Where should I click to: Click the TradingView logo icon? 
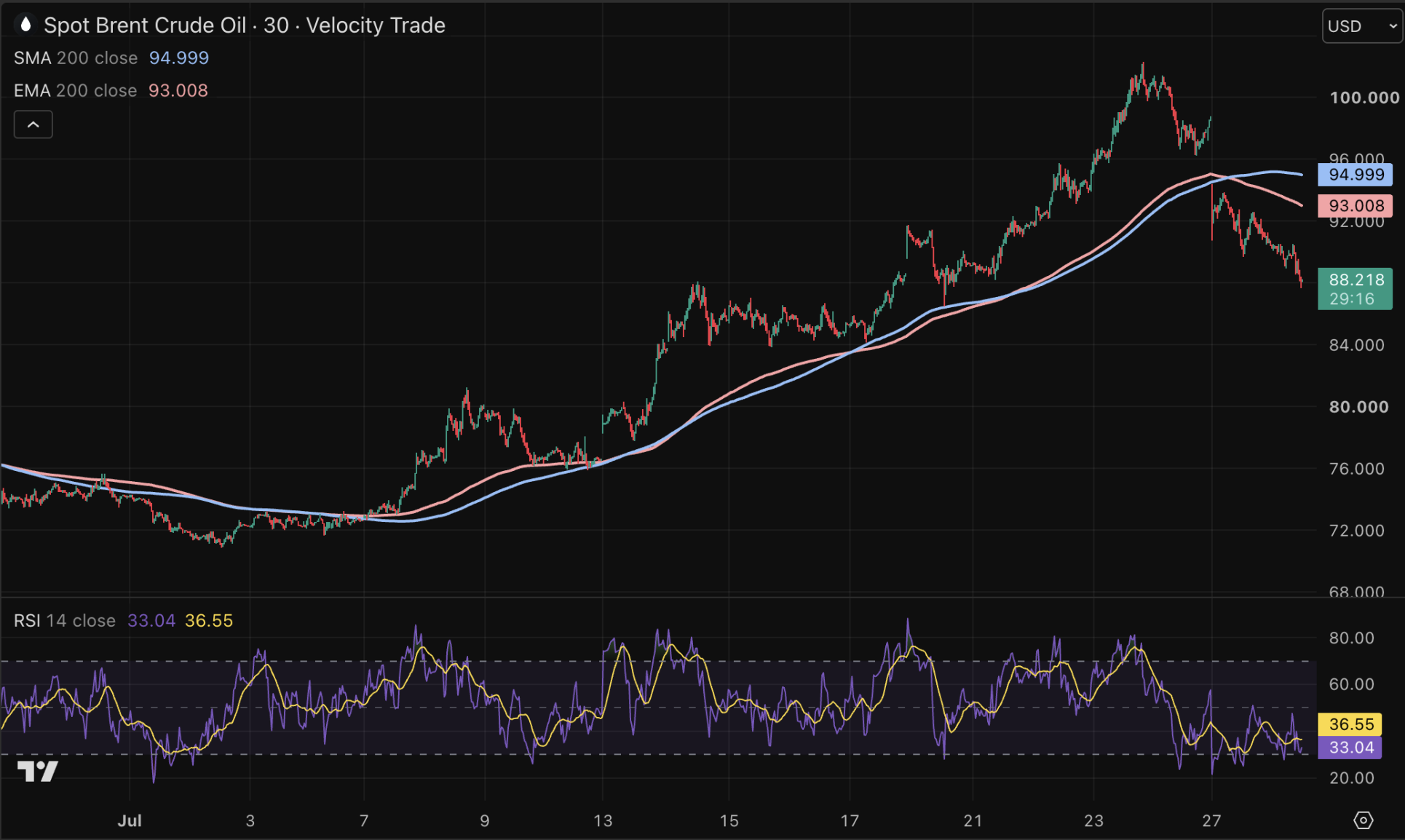37,771
